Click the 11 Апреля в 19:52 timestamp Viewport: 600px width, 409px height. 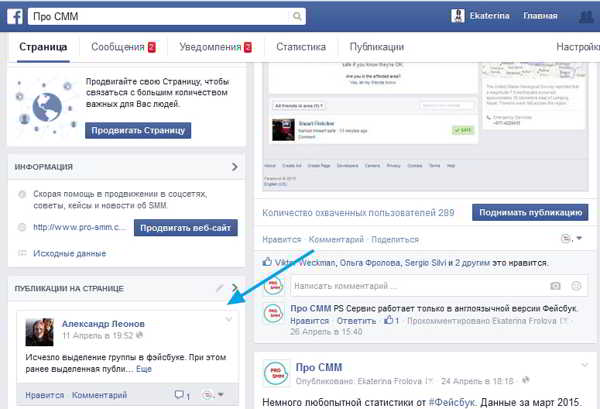98,336
